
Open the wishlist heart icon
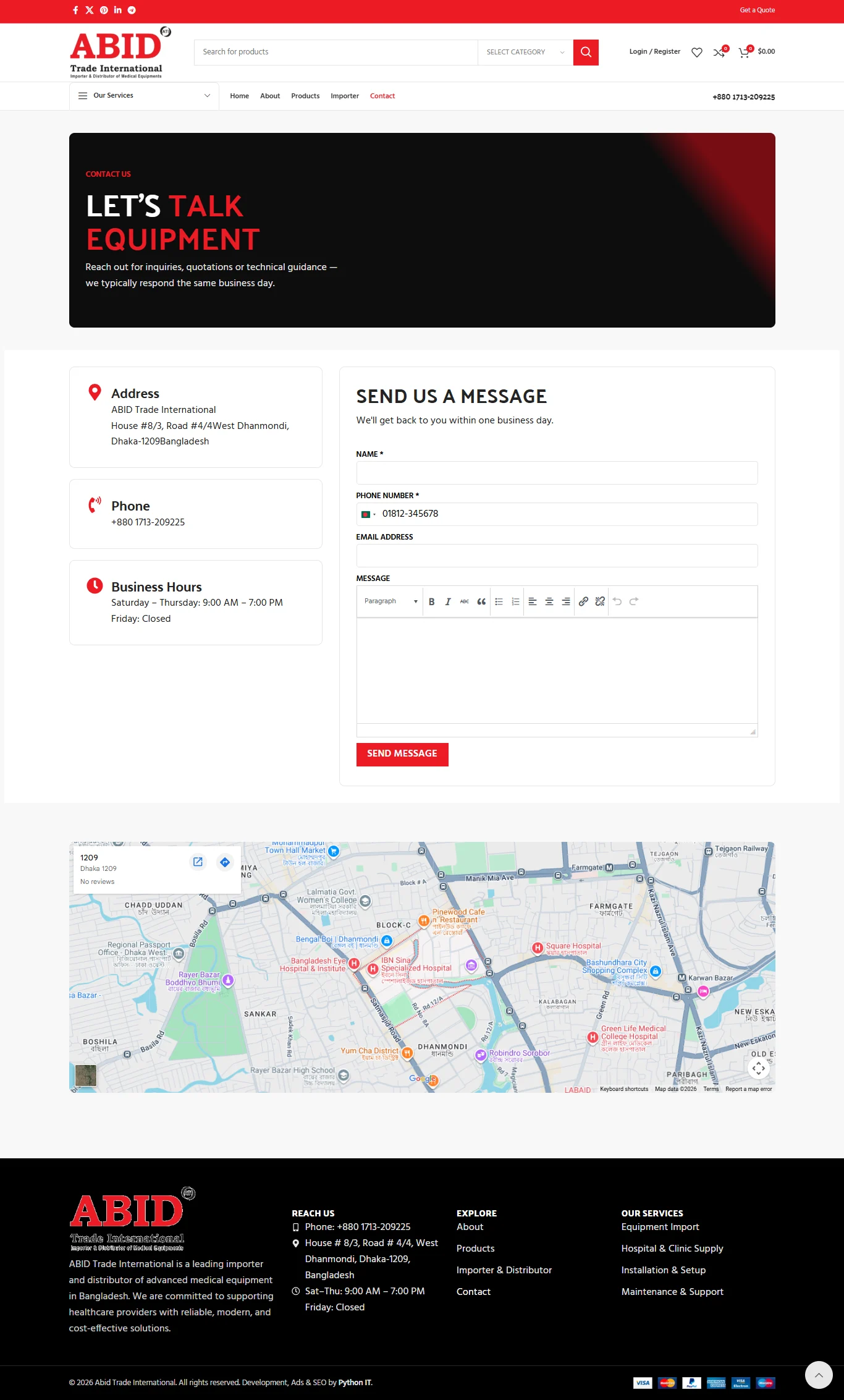tap(697, 53)
